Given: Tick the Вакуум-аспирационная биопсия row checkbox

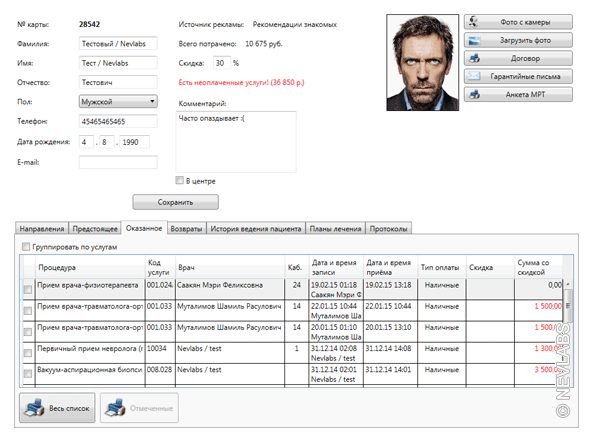Looking at the screenshot, I should click(28, 374).
